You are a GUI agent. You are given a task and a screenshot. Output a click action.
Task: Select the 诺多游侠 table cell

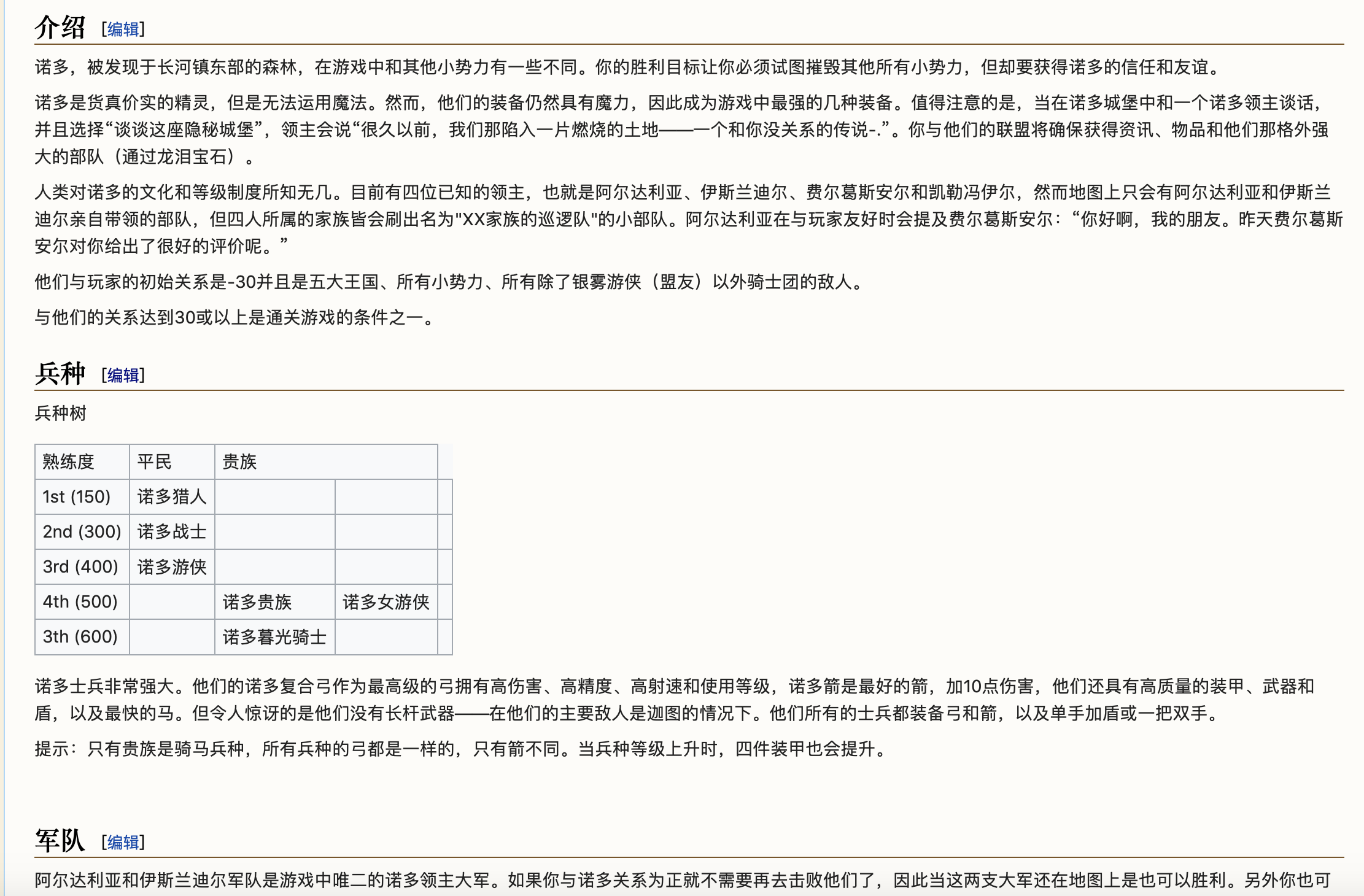pos(172,566)
